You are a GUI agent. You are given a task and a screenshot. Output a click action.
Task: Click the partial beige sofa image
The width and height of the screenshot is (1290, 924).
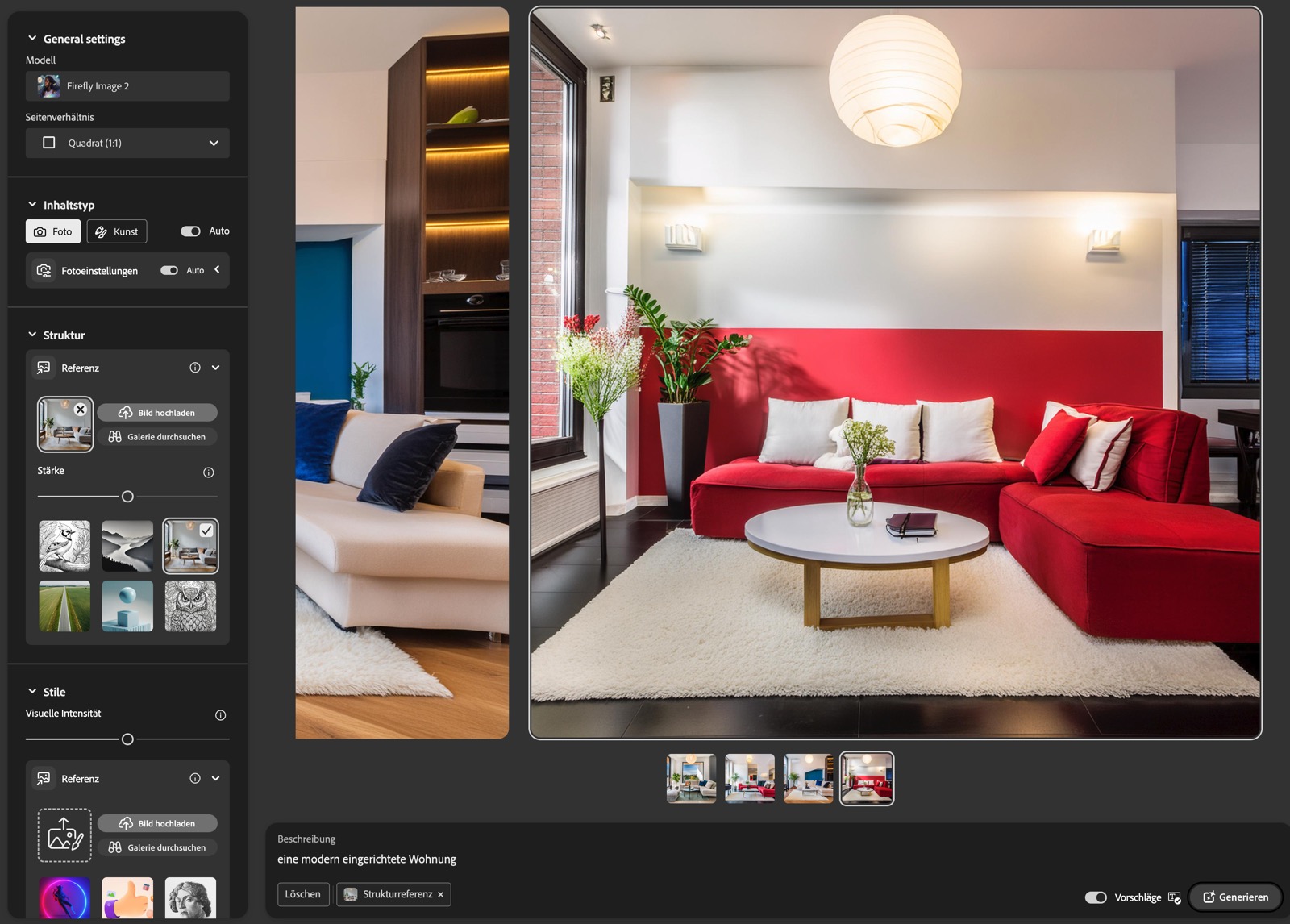402,373
